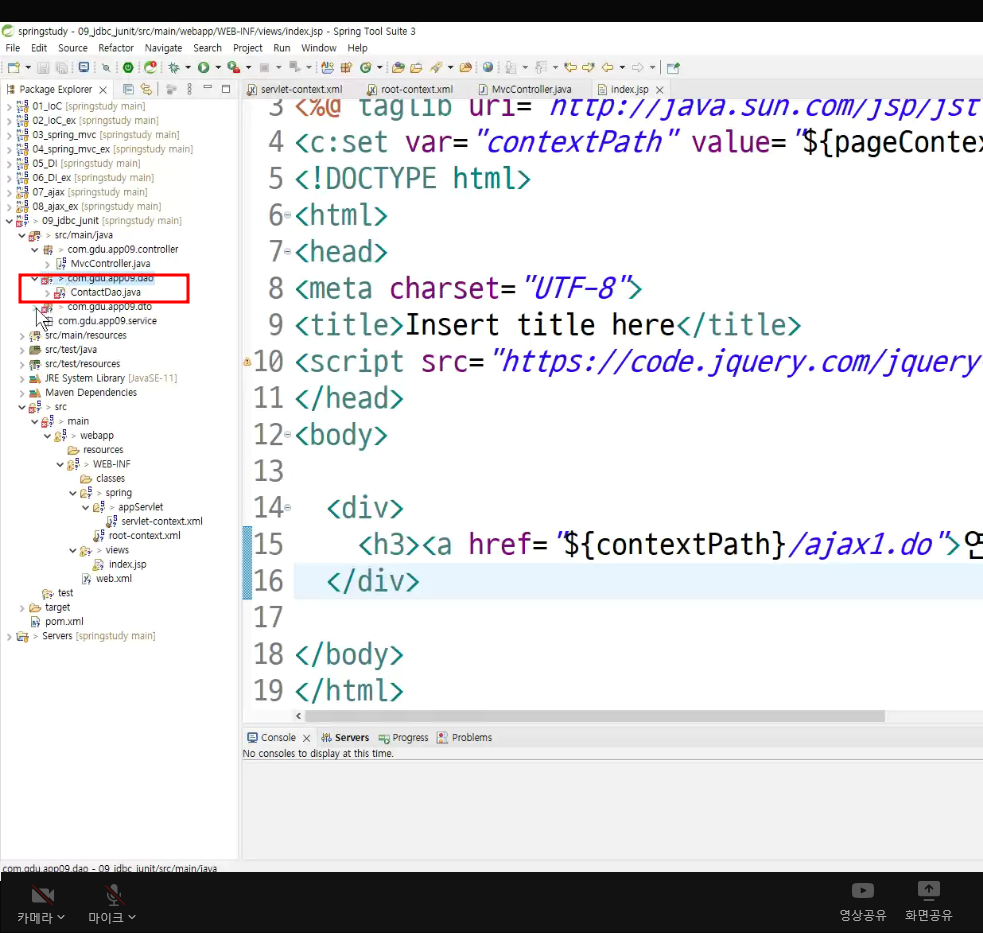Open dropdown arrow next to New icon
Viewport: 983px width, 933px height.
click(28, 68)
